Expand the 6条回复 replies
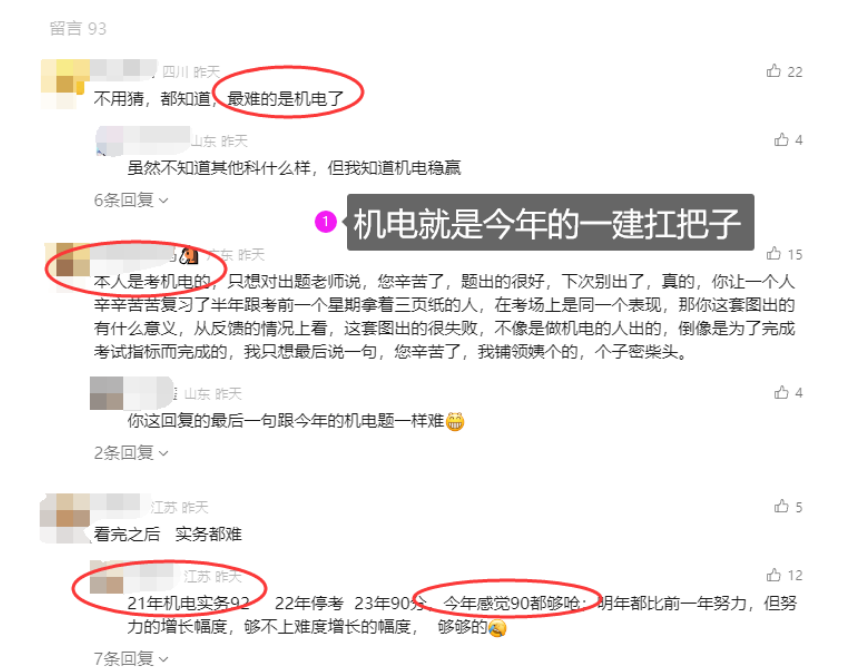The image size is (868, 668). coord(131,200)
